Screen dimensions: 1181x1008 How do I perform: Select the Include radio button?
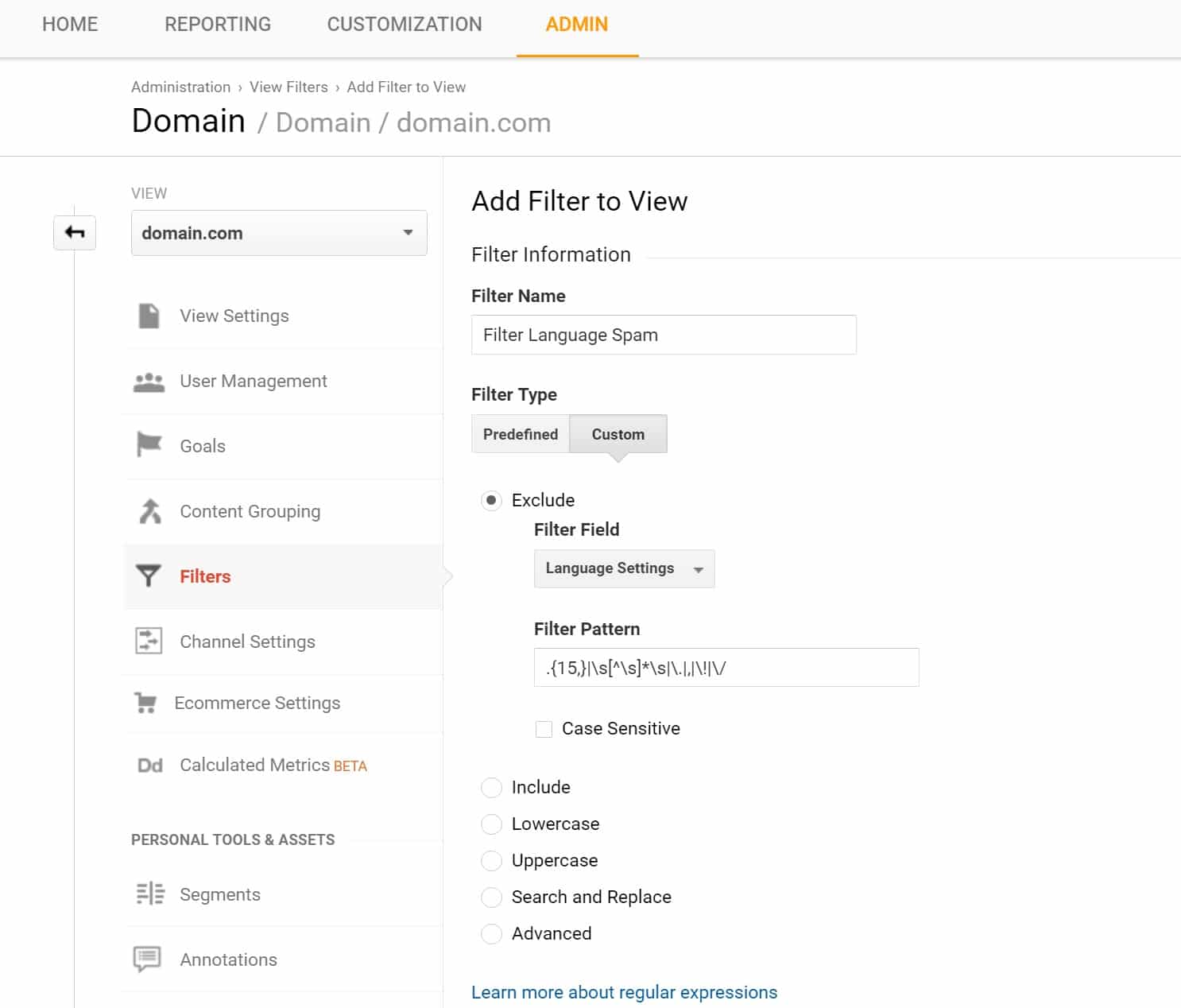coord(492,787)
